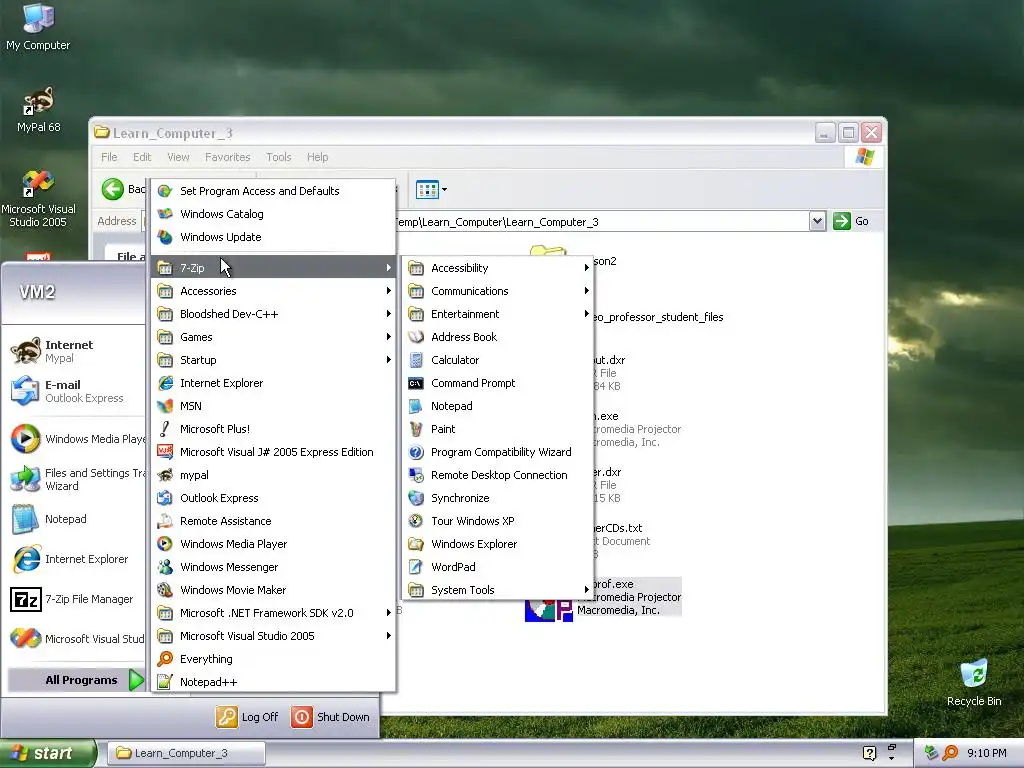Expand the Accessories program folder
This screenshot has height=768, width=1024.
[274, 291]
